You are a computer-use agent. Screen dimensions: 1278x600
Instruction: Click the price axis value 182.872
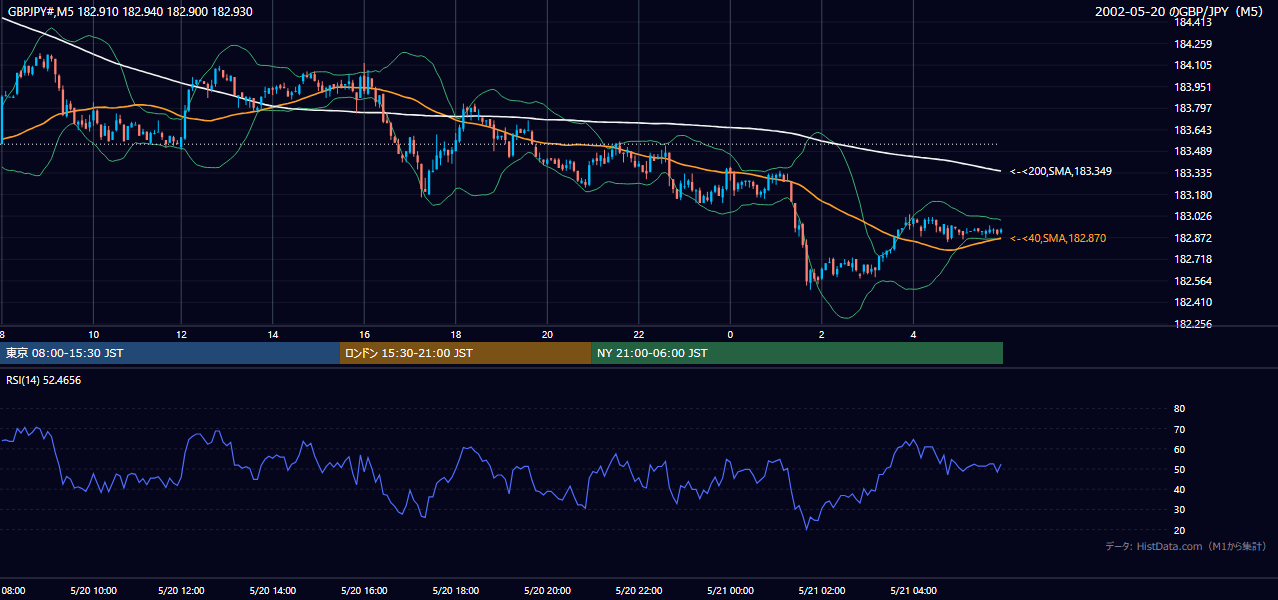tap(1193, 238)
